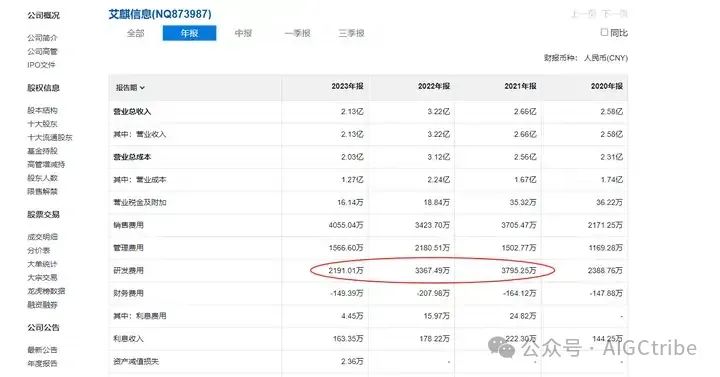The width and height of the screenshot is (720, 377).
Task: Open 限售解禁 in the sidebar
Action: pyautogui.click(x=42, y=191)
